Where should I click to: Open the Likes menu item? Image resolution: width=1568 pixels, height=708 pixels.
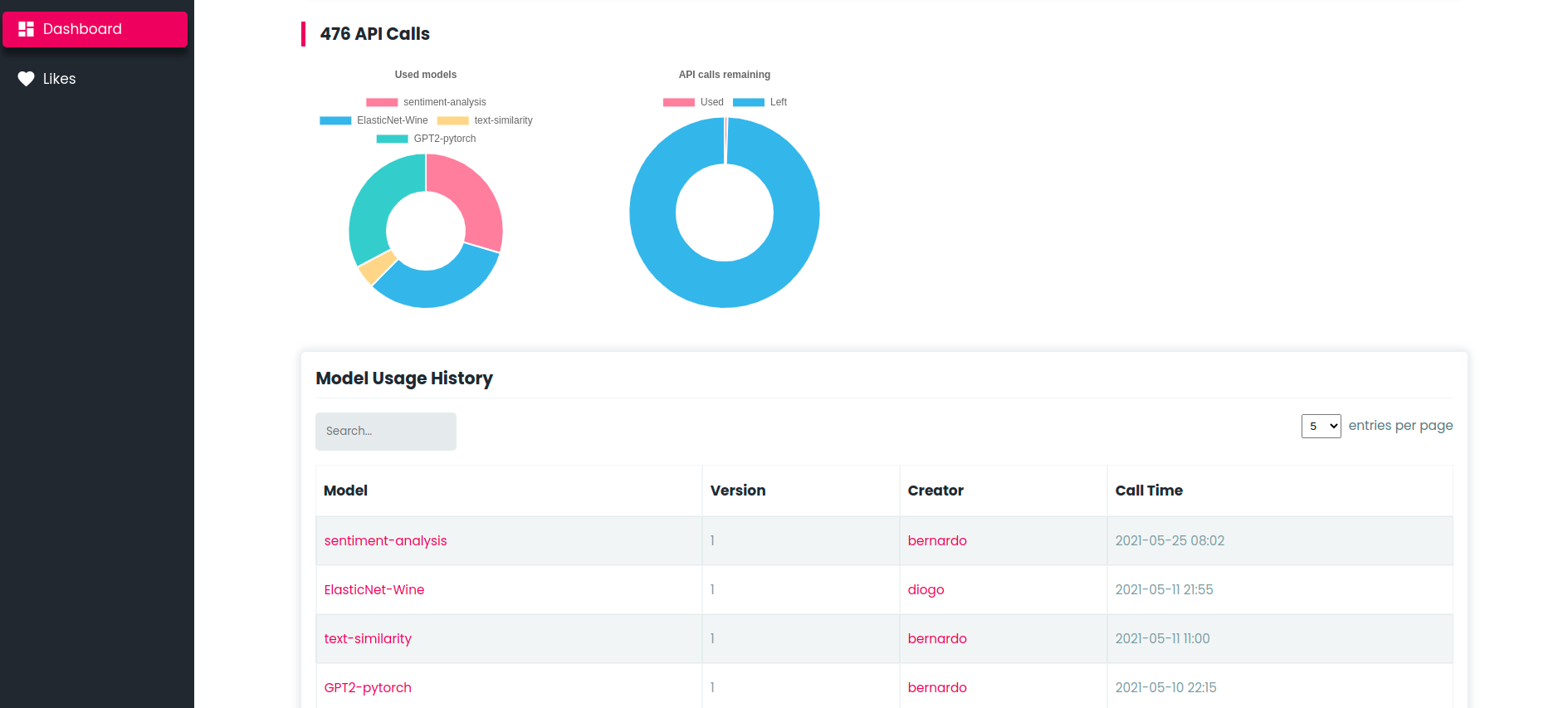click(x=95, y=79)
